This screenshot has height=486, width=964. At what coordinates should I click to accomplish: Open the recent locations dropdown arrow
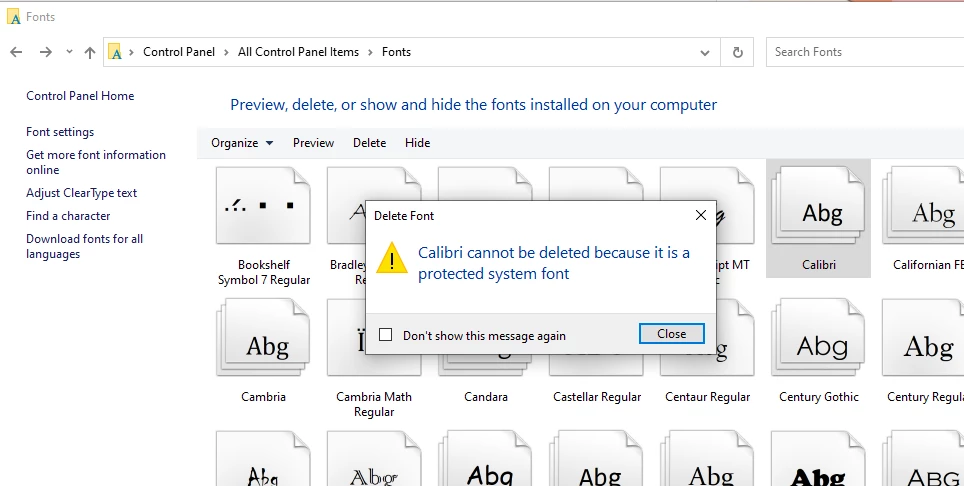point(69,52)
